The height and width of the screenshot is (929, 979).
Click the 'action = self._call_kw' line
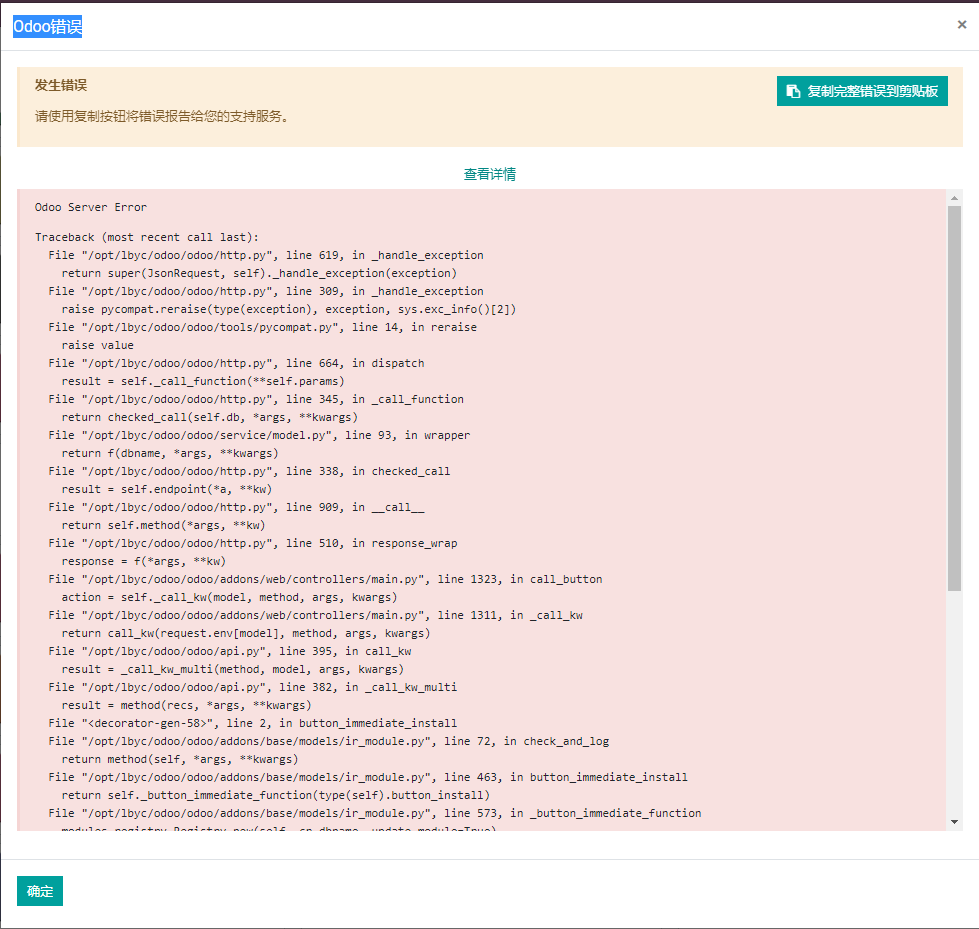[229, 597]
